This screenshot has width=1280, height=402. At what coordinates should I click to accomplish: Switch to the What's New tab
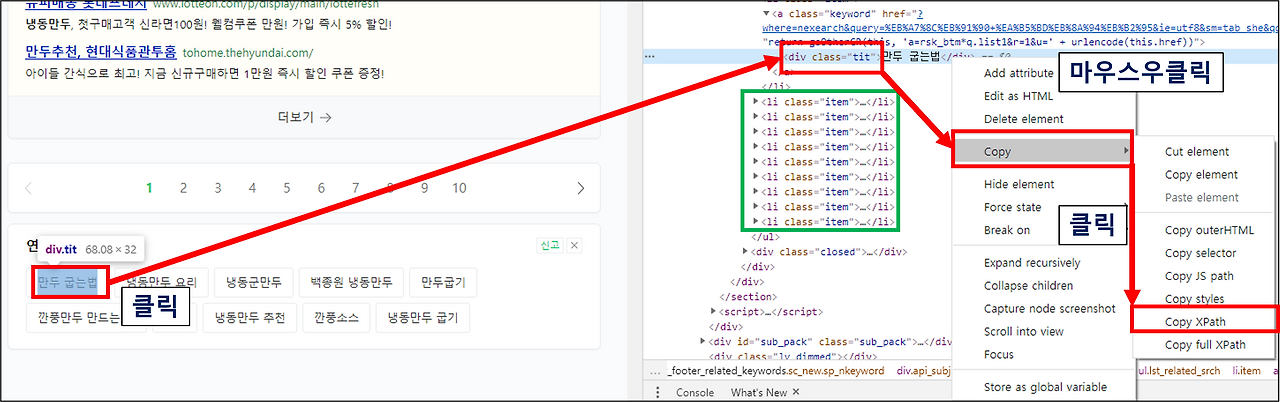758,392
